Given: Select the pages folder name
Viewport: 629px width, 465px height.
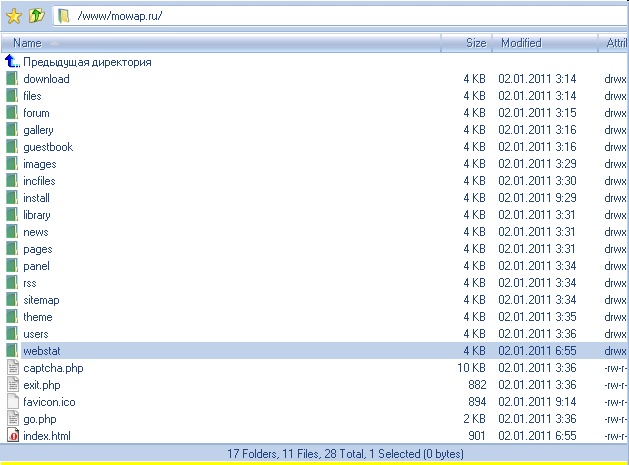Looking at the screenshot, I should [x=38, y=249].
